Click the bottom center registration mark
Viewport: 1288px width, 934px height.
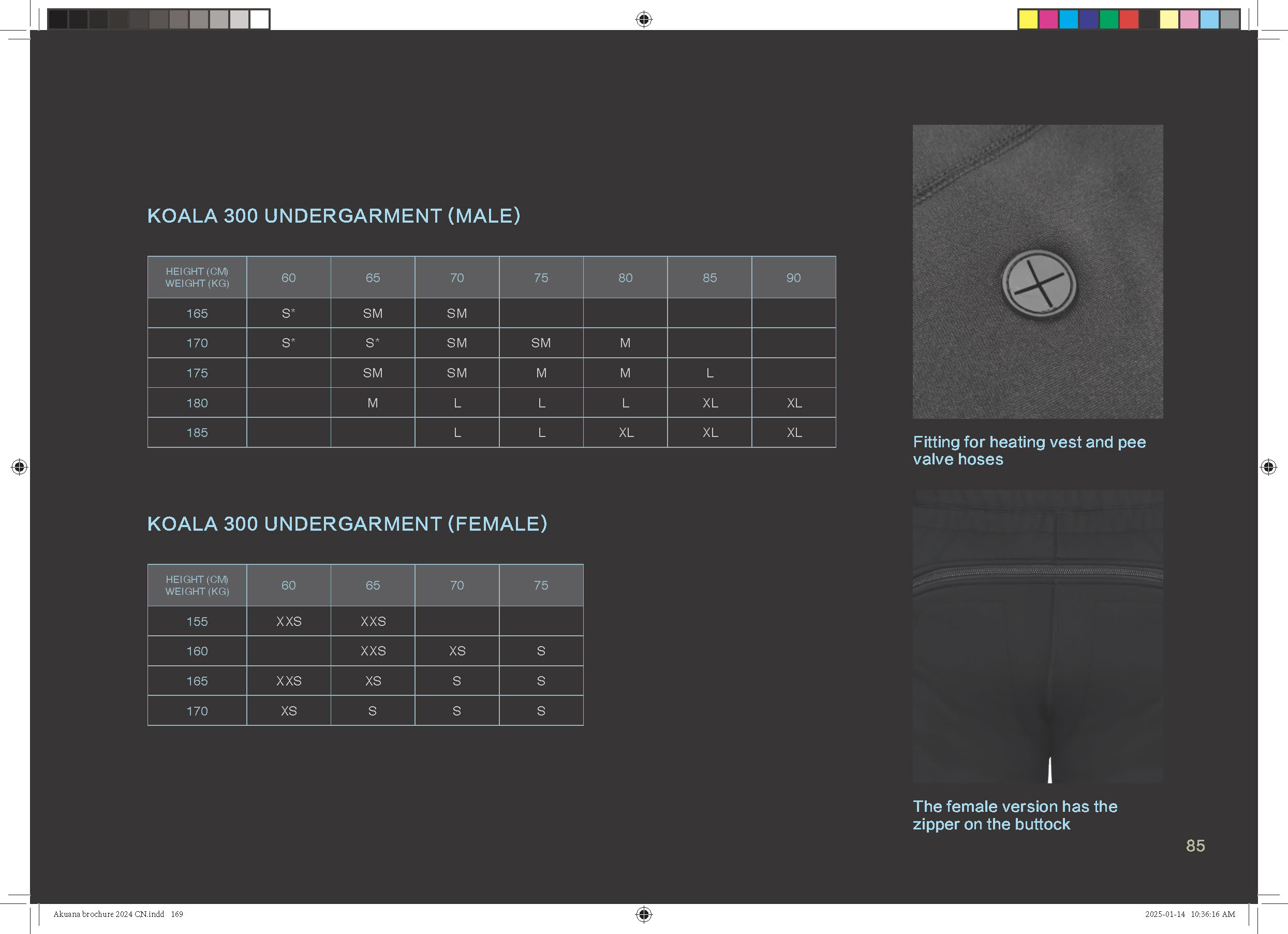pos(643,914)
